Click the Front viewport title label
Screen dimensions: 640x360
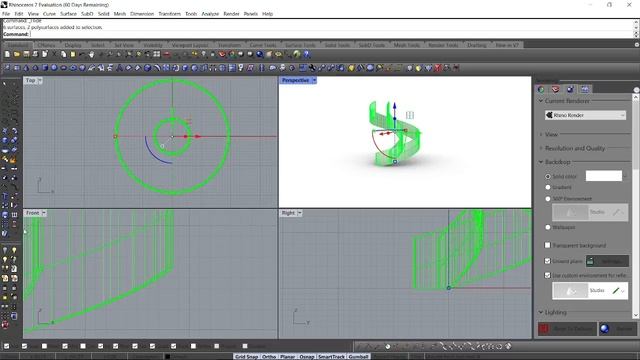click(32, 213)
